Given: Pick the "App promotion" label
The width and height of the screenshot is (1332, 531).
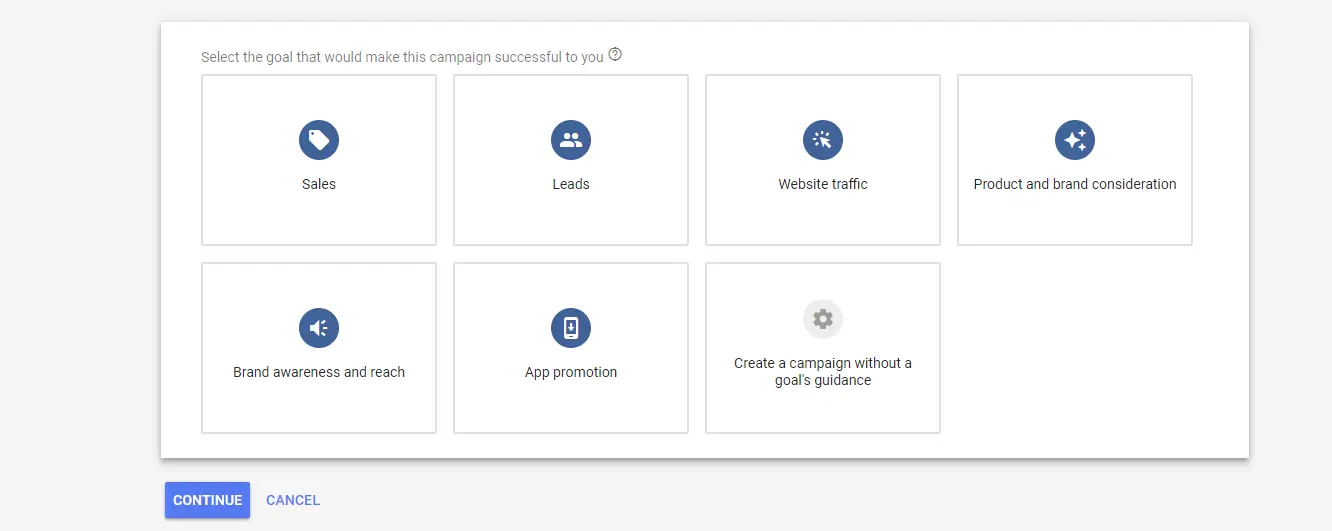Looking at the screenshot, I should click(x=571, y=372).
